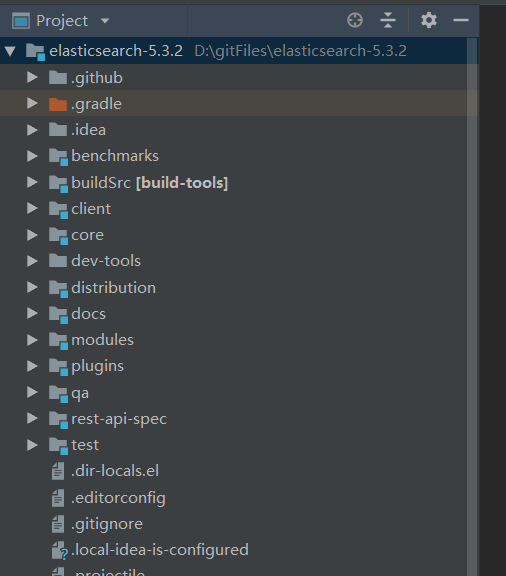Expand the test folder arrow
The image size is (506, 576).
tap(32, 445)
